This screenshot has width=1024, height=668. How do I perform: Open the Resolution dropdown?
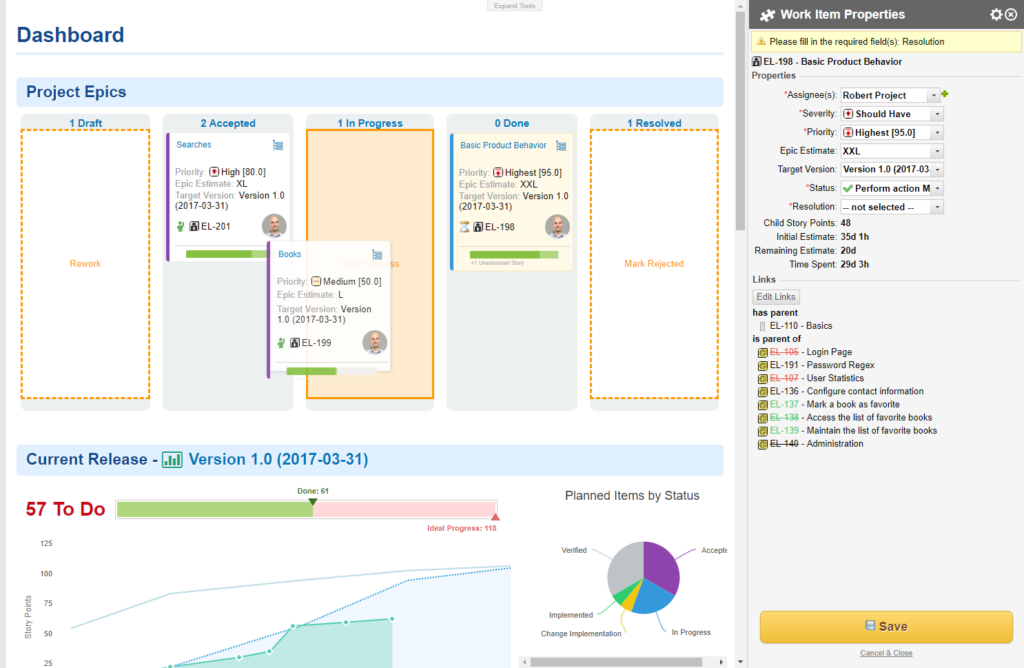[936, 207]
